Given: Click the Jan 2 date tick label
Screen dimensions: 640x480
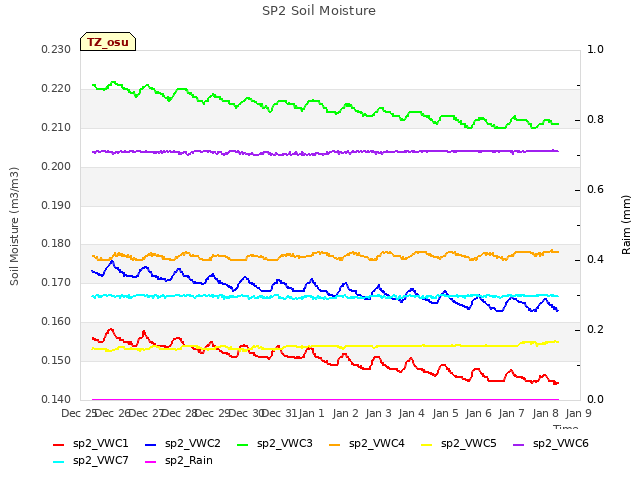Looking at the screenshot, I should [x=345, y=413].
